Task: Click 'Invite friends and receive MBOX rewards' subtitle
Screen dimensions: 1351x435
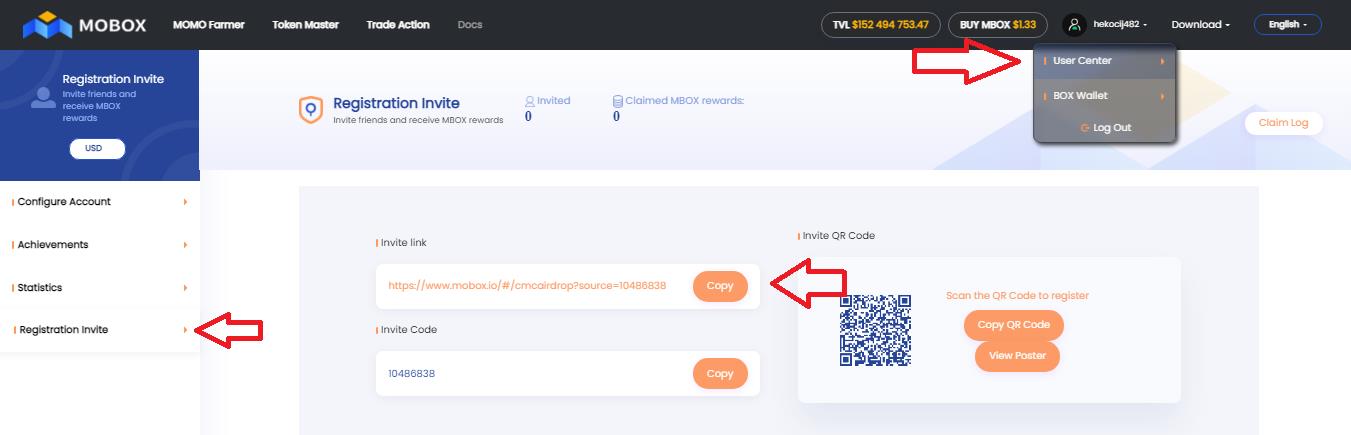Action: (x=418, y=121)
